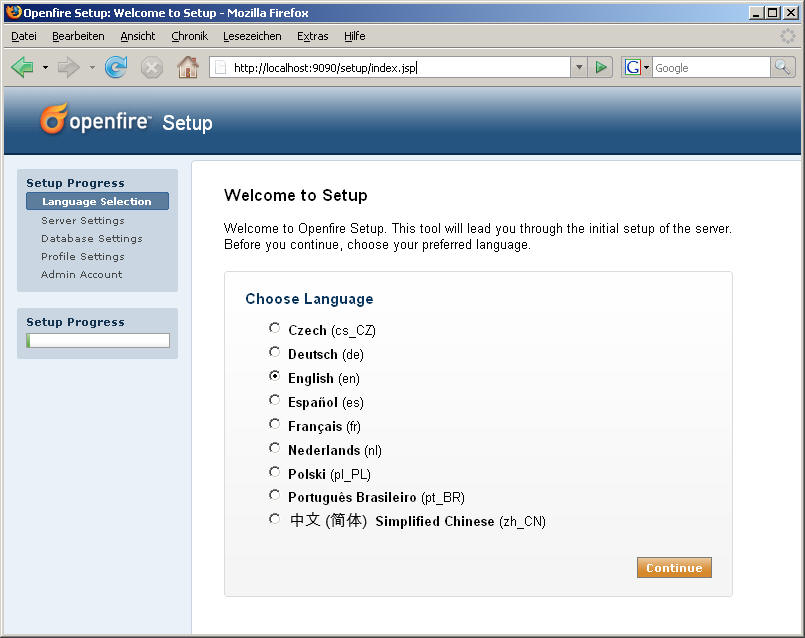
Task: Click the Stop loading icon
Action: (151, 68)
